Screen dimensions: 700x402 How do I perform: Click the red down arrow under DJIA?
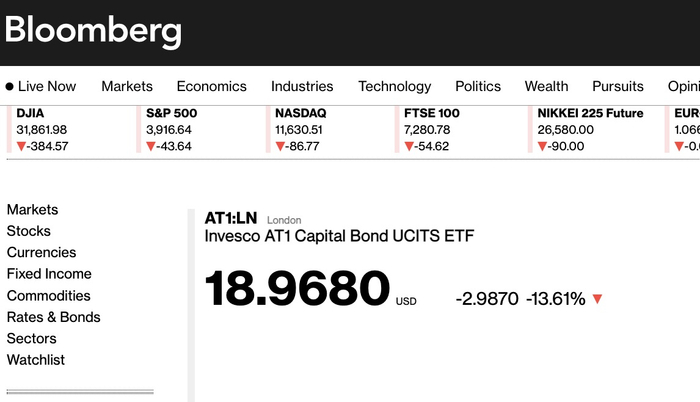point(22,147)
